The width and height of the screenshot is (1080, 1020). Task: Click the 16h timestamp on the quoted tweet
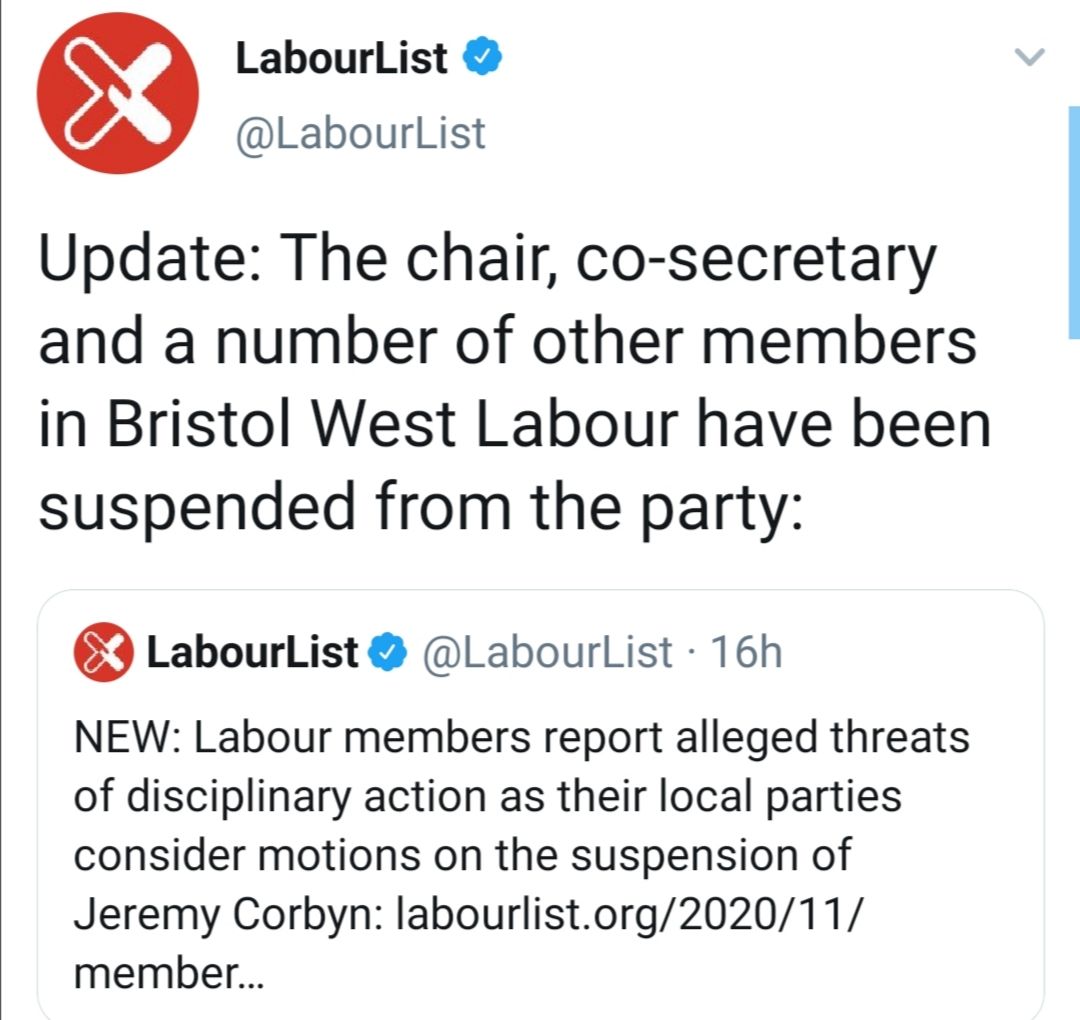pos(744,653)
